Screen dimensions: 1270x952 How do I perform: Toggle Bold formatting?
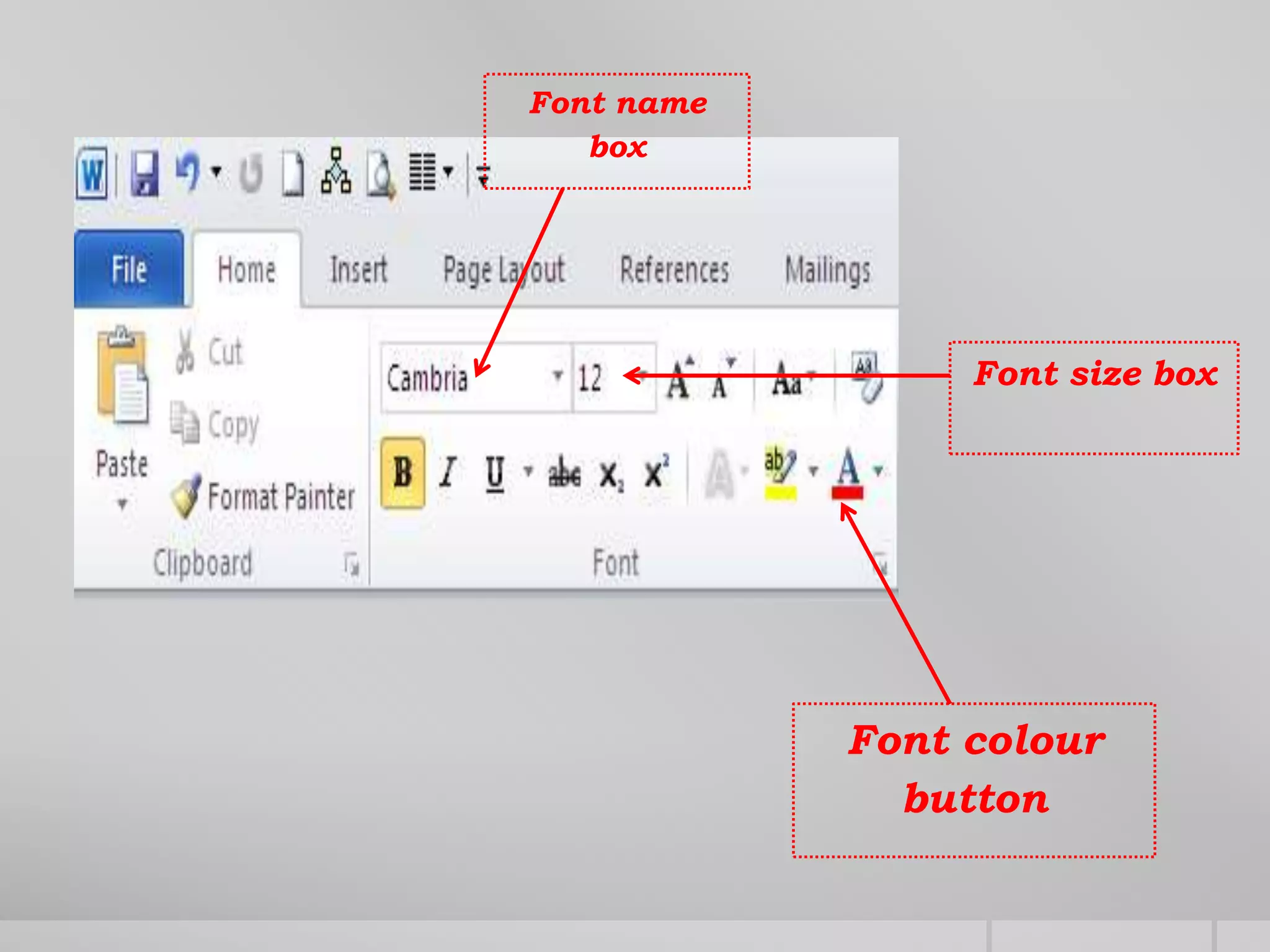coord(403,474)
